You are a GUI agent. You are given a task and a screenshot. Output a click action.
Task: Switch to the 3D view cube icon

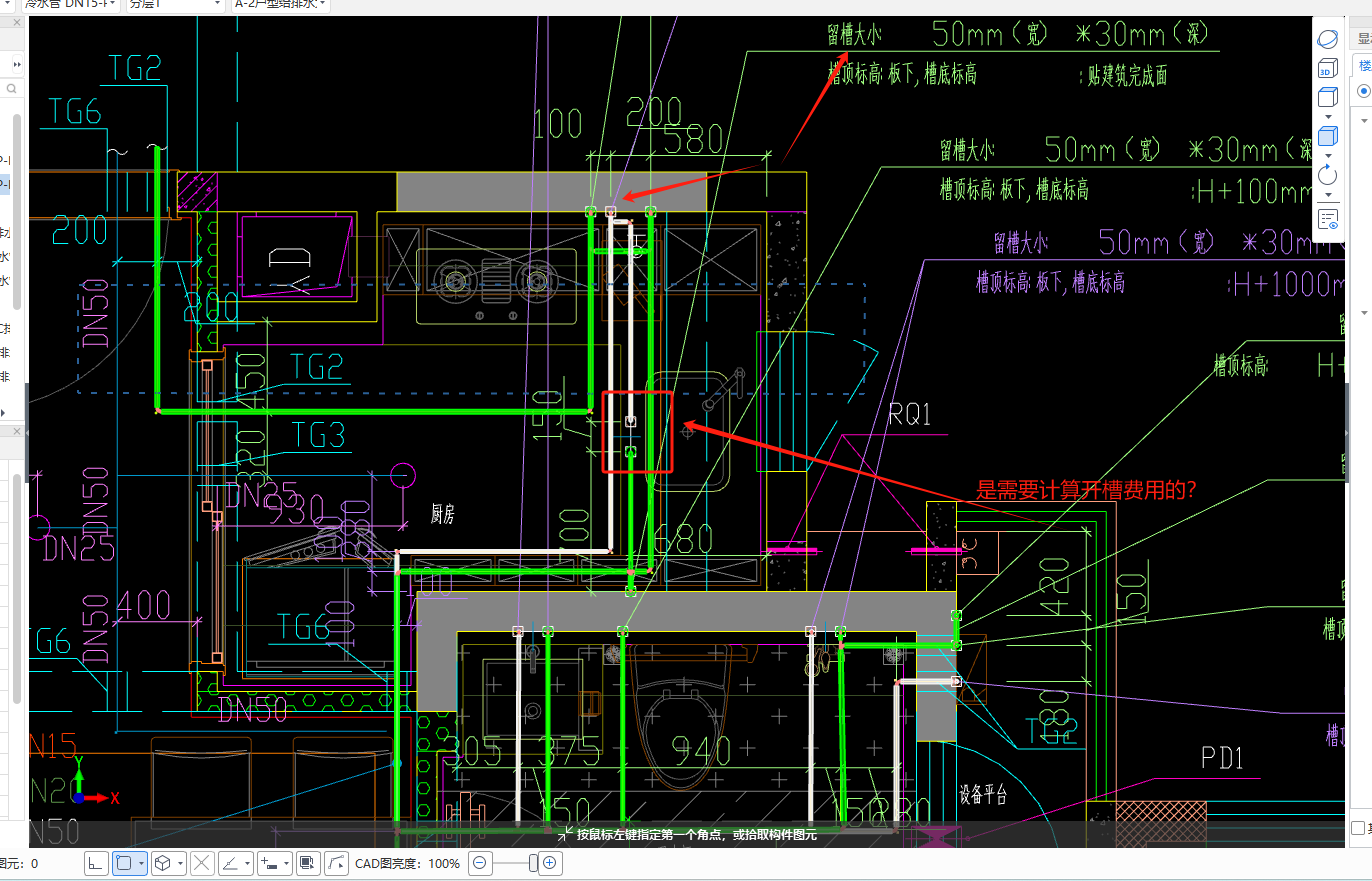point(1327,70)
